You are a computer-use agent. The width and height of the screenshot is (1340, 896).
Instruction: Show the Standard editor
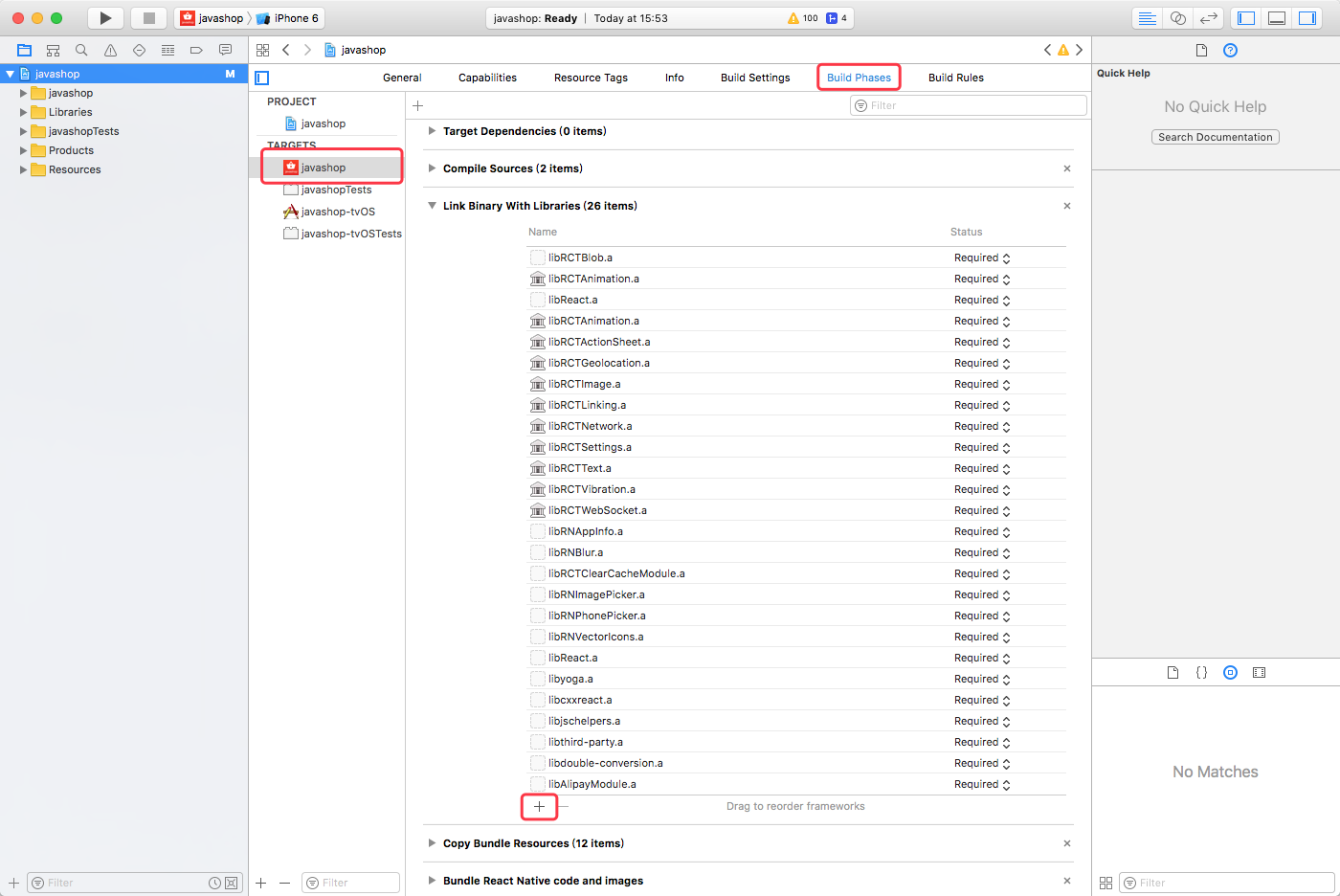point(1147,18)
